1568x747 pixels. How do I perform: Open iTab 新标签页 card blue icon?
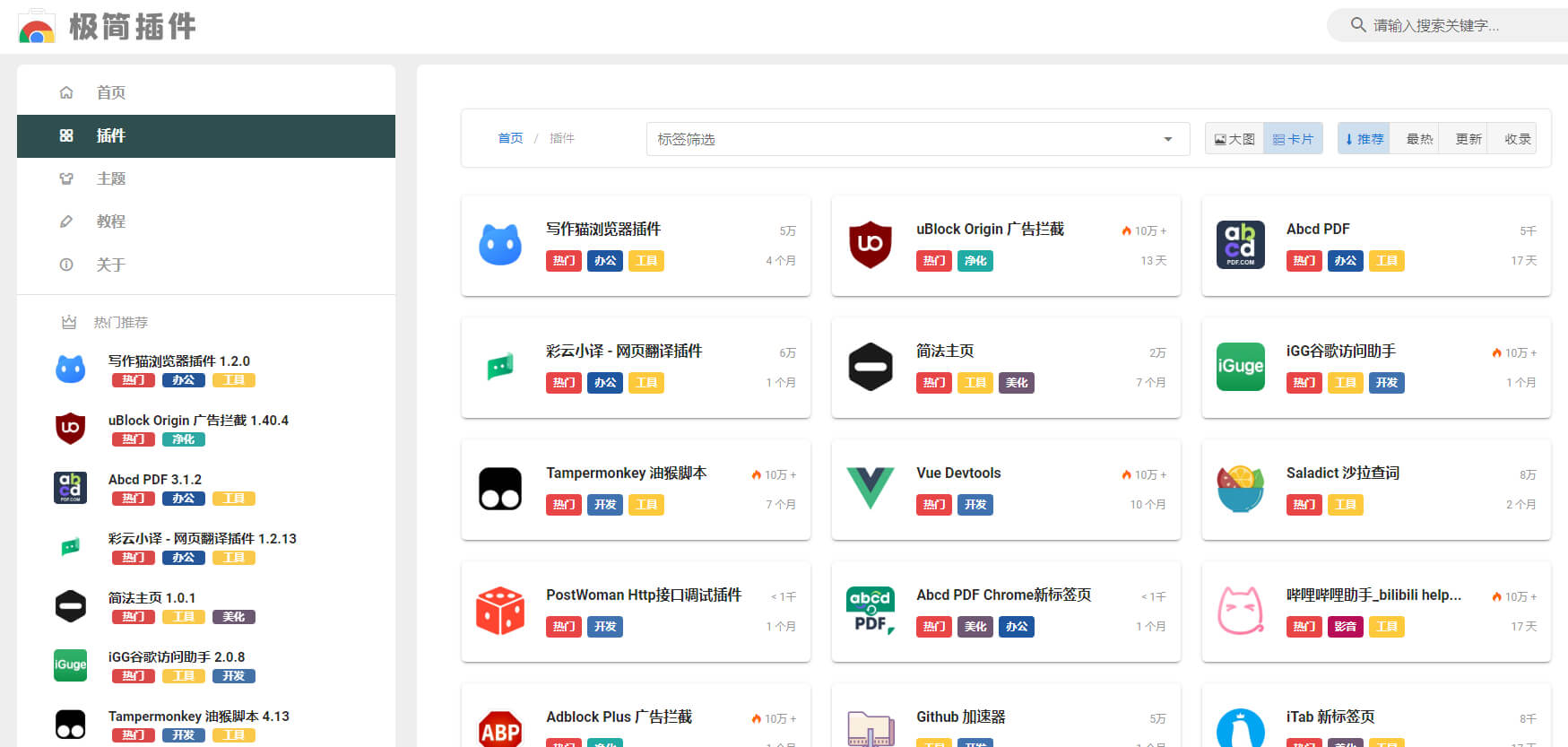click(x=1241, y=727)
